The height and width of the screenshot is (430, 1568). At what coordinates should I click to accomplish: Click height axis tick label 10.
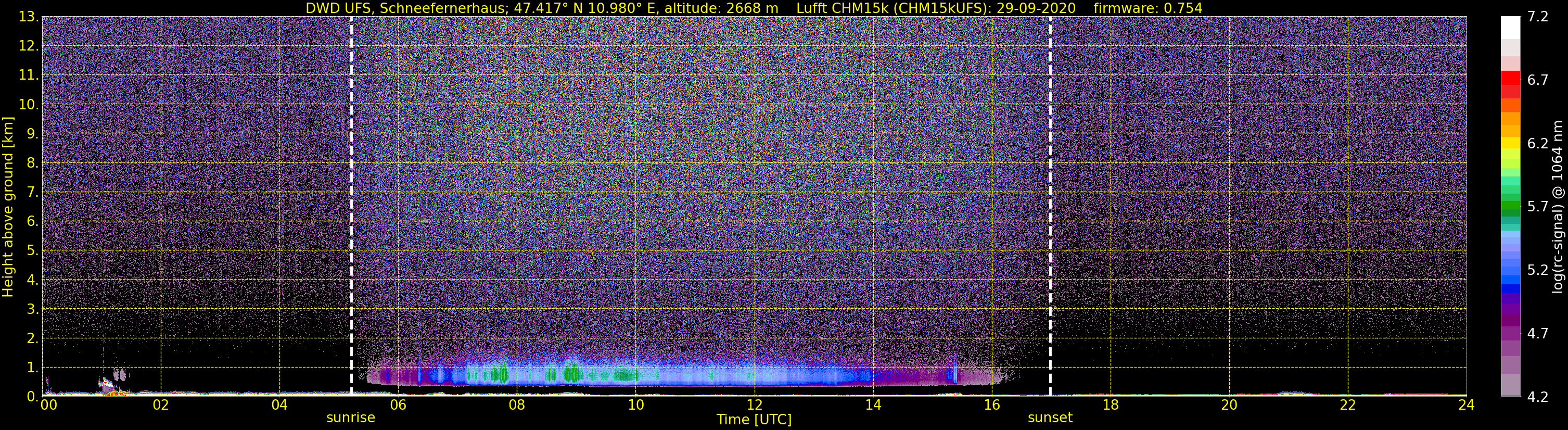point(29,105)
